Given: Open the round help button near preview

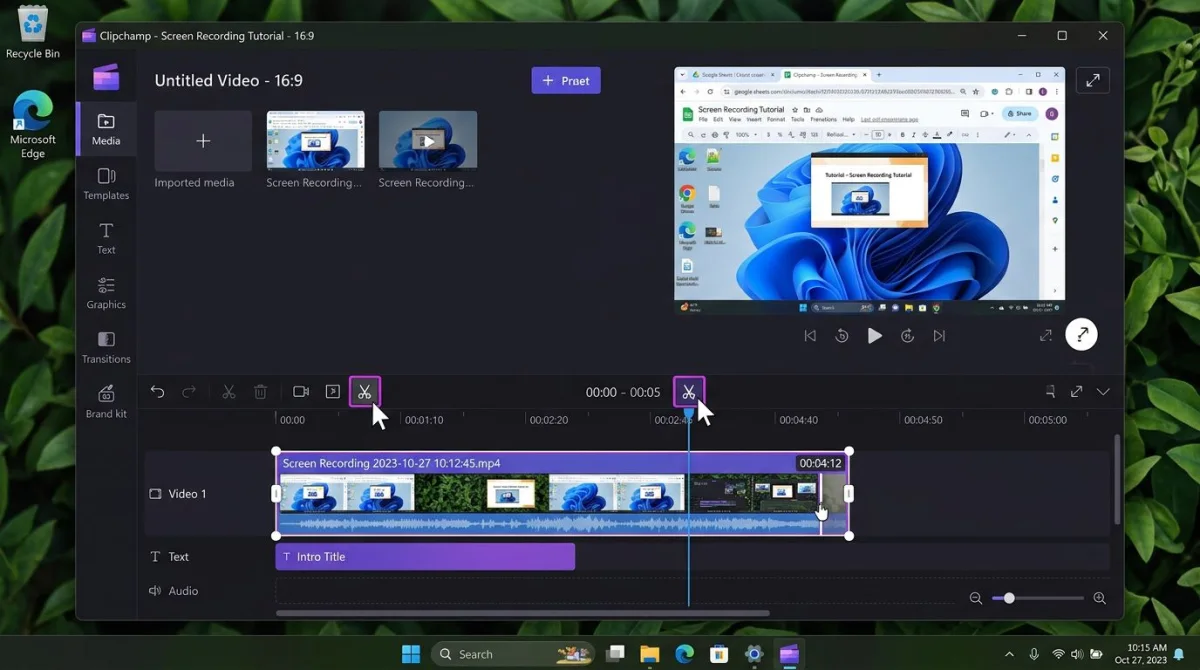Looking at the screenshot, I should 1081,334.
